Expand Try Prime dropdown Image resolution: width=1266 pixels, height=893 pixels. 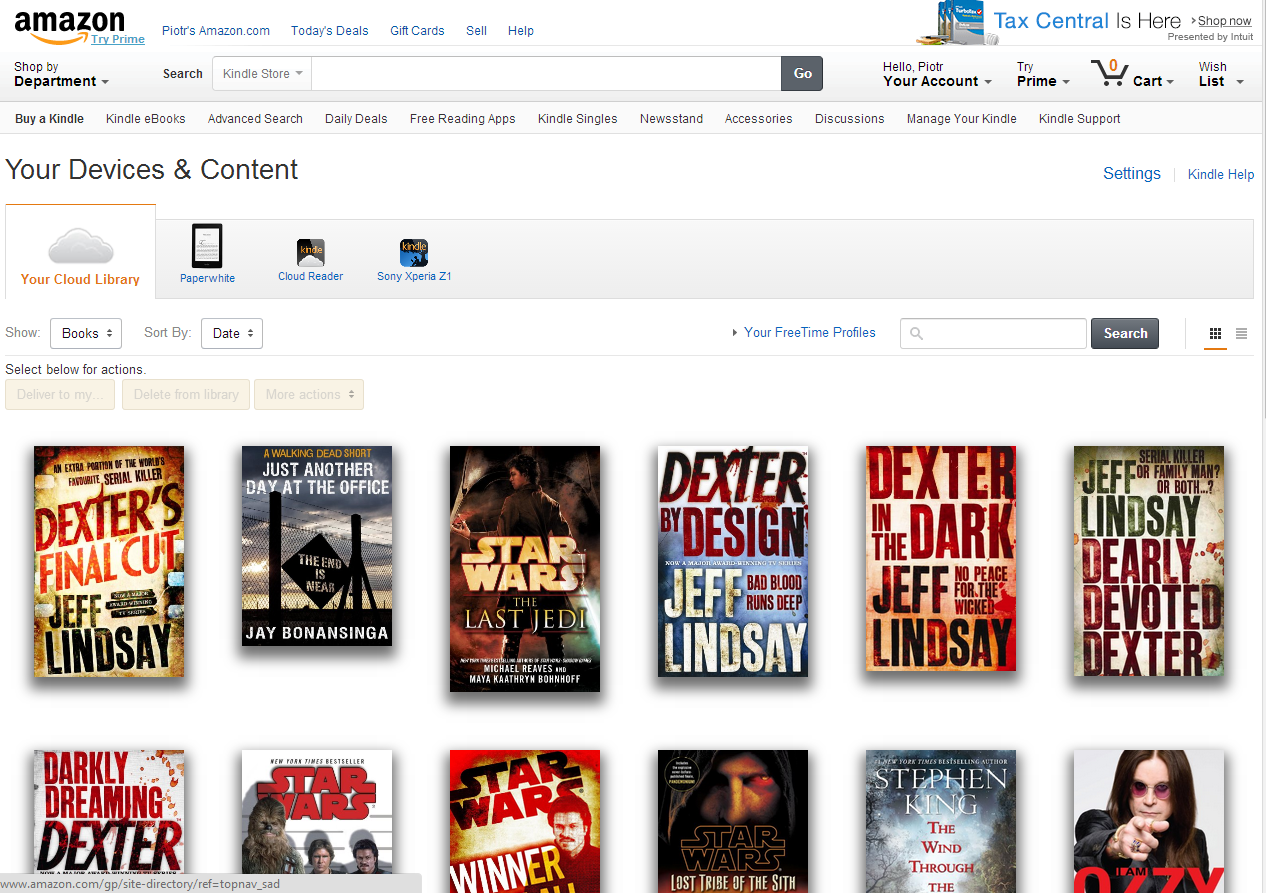pyautogui.click(x=1043, y=75)
